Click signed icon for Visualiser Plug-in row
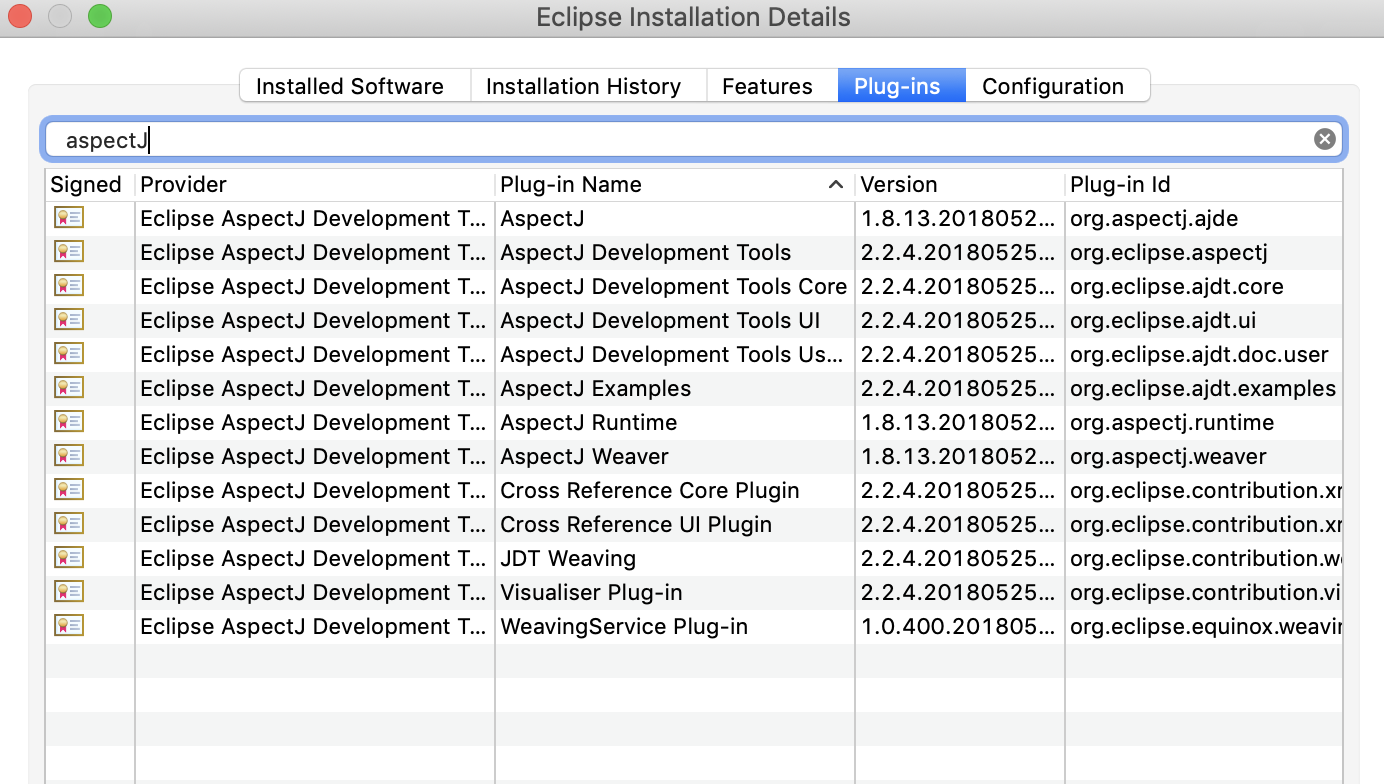 (69, 592)
